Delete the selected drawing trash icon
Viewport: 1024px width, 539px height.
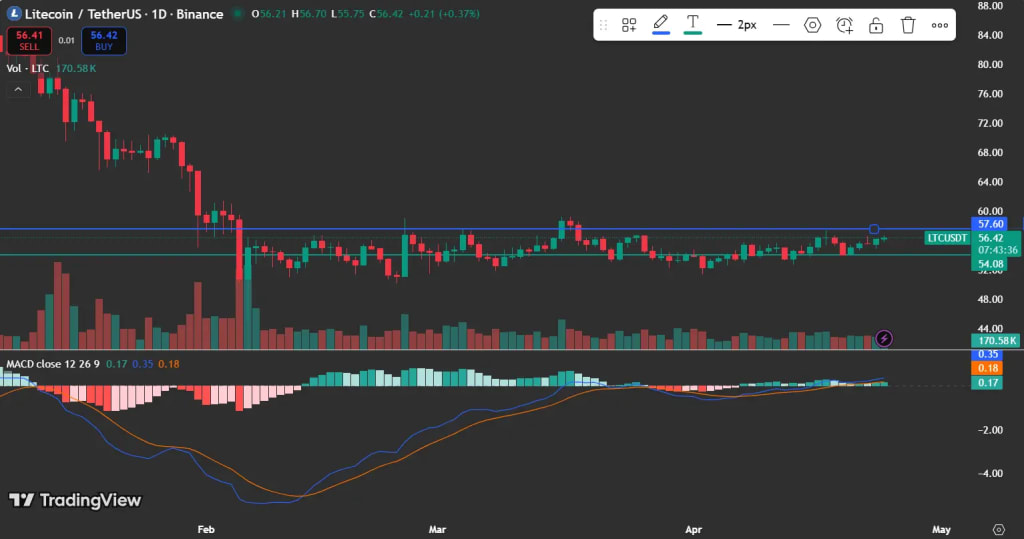908,25
